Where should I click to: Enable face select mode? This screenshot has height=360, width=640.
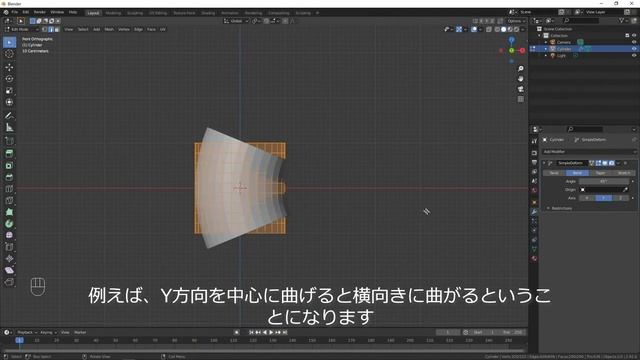(x=57, y=29)
